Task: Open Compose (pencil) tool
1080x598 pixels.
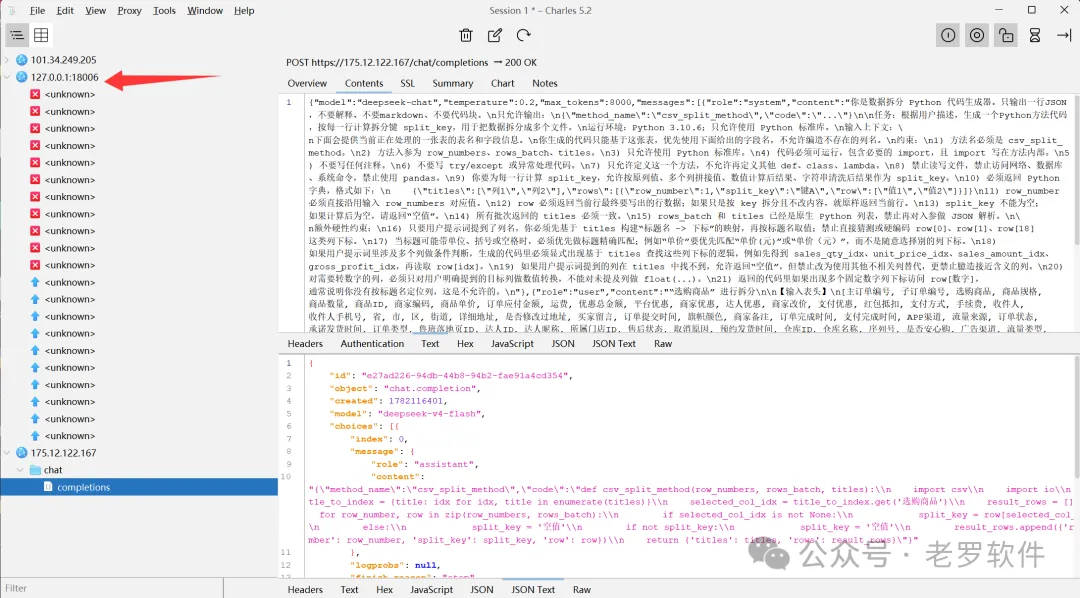Action: coord(495,35)
